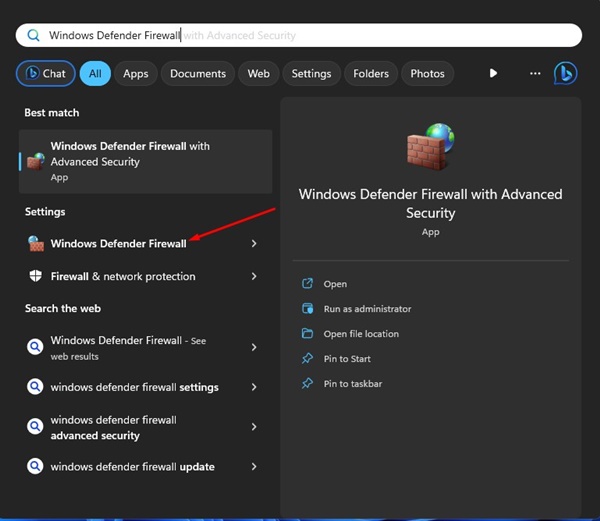Click inside the search text field

click(298, 35)
